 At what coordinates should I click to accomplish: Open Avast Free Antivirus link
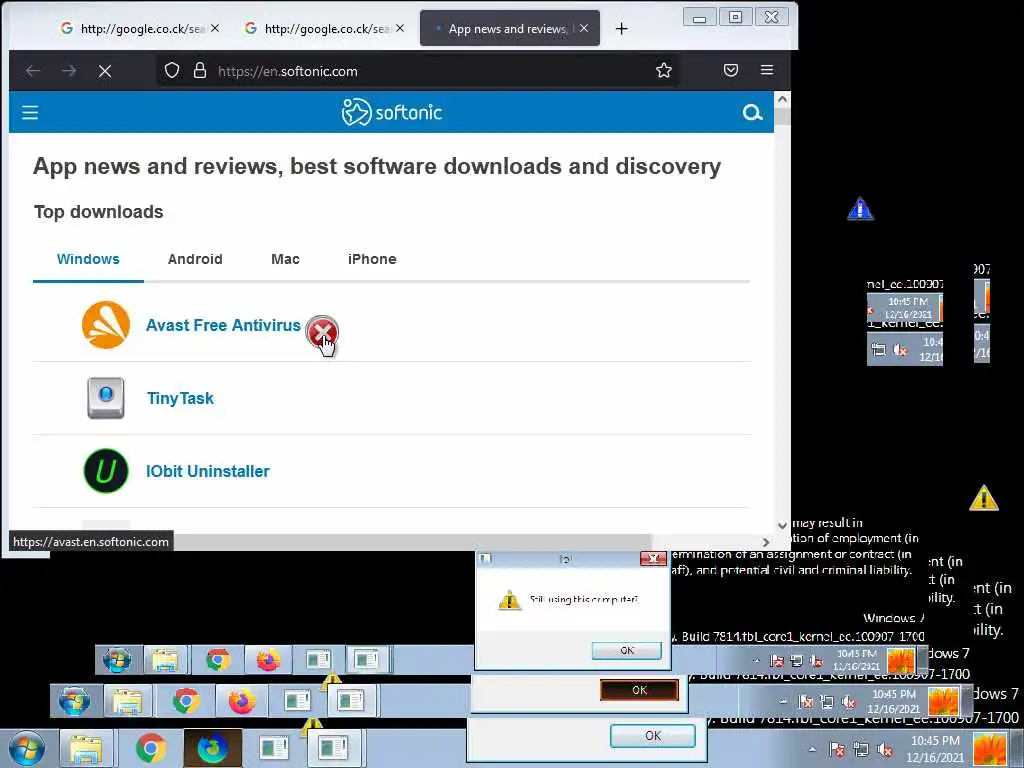pos(223,325)
